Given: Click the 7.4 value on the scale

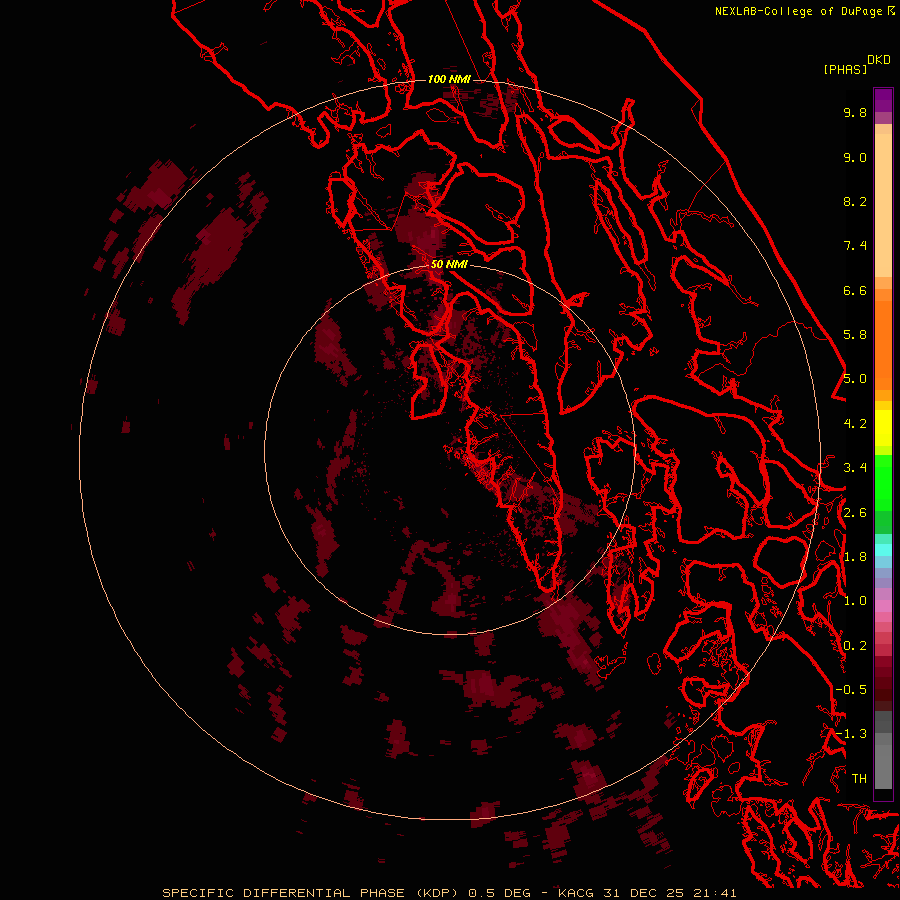Looking at the screenshot, I should coord(855,246).
